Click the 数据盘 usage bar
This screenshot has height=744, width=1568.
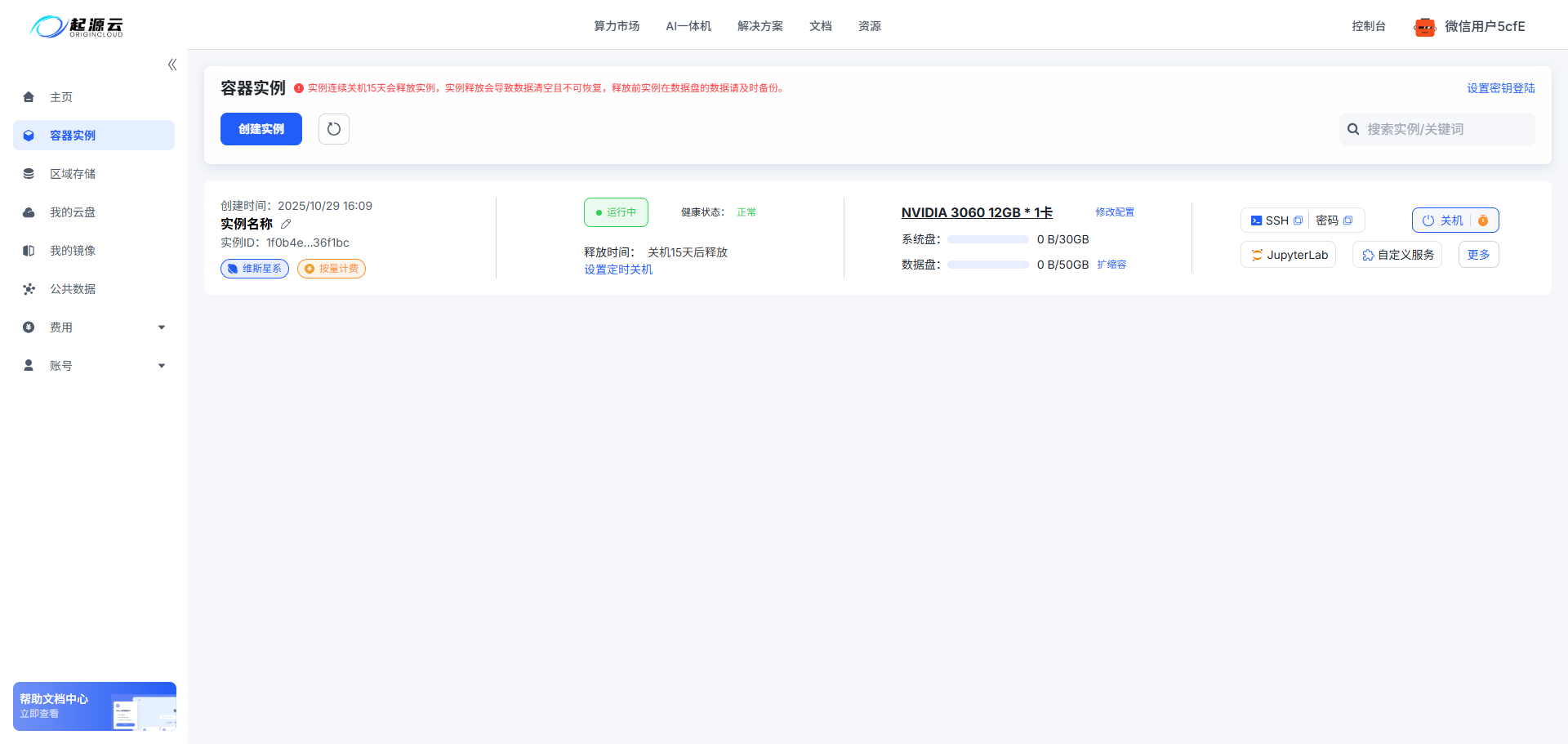[x=988, y=265]
